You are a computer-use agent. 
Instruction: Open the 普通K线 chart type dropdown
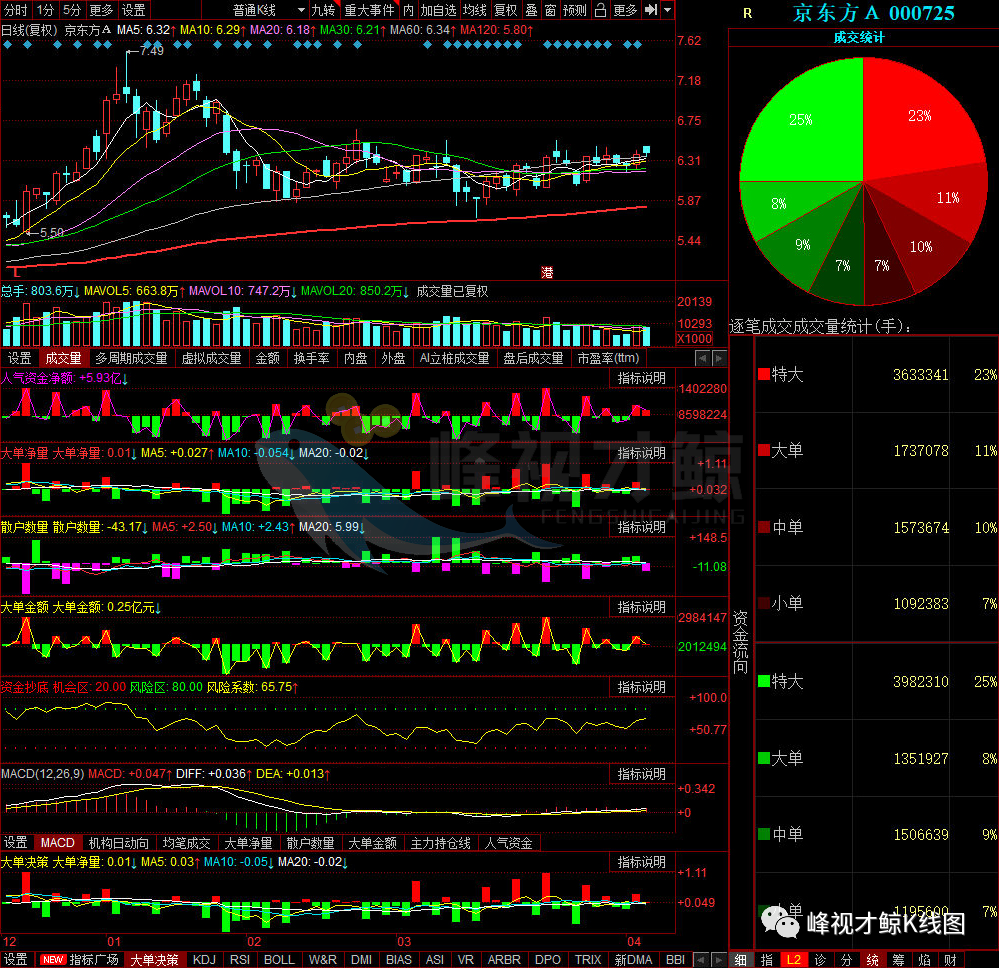pyautogui.click(x=270, y=10)
